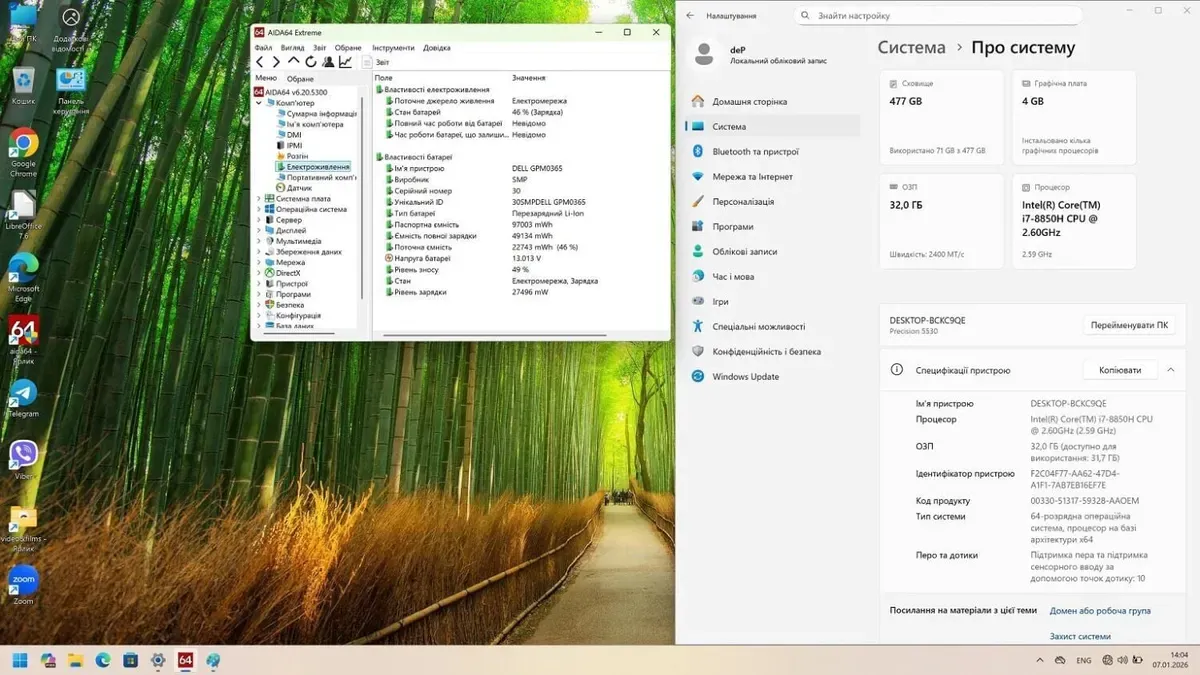The width and height of the screenshot is (1200, 675).
Task: Go up one level with AIDA64 Up arrow
Action: (294, 62)
